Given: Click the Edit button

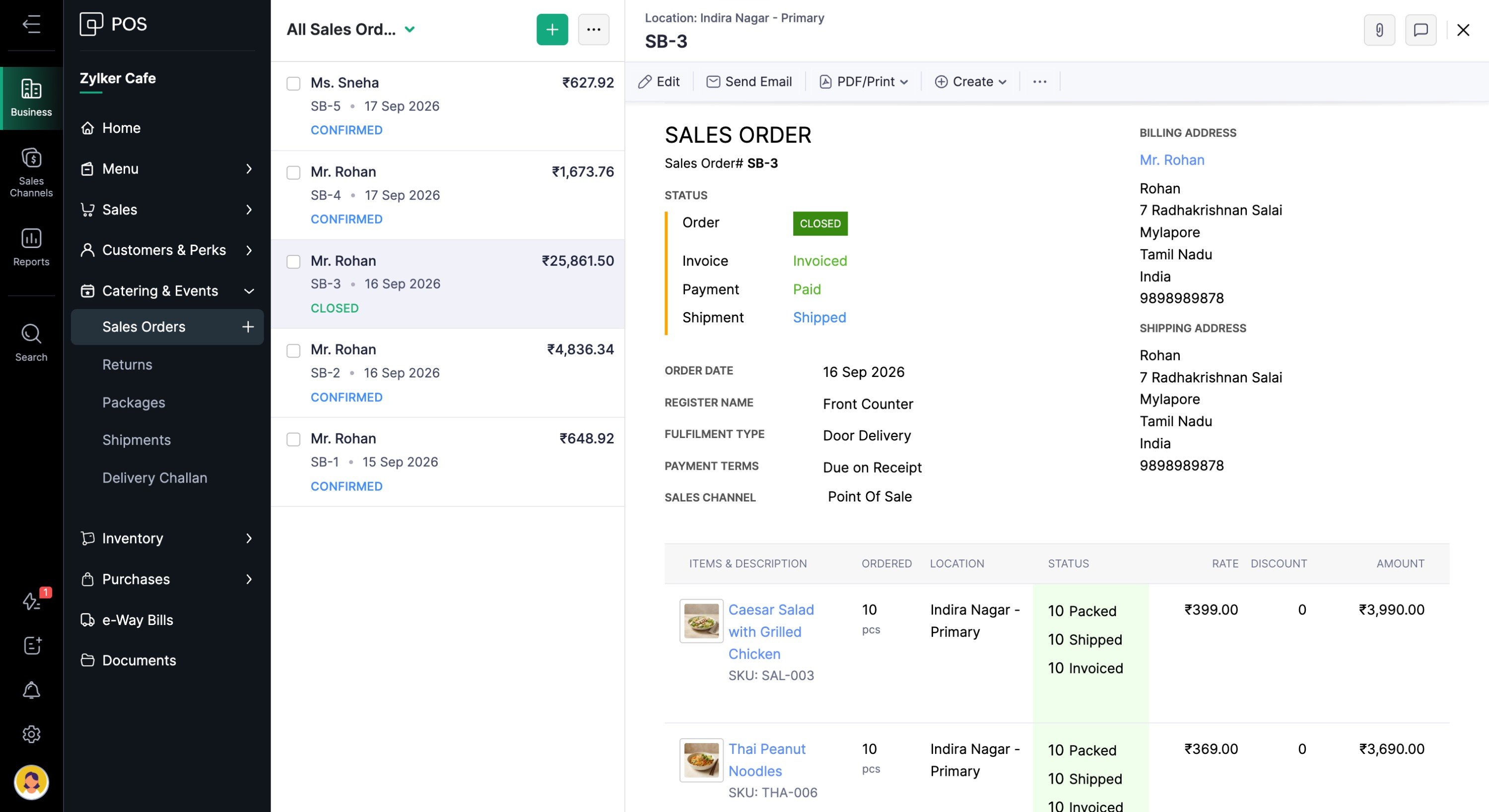Looking at the screenshot, I should tap(658, 81).
